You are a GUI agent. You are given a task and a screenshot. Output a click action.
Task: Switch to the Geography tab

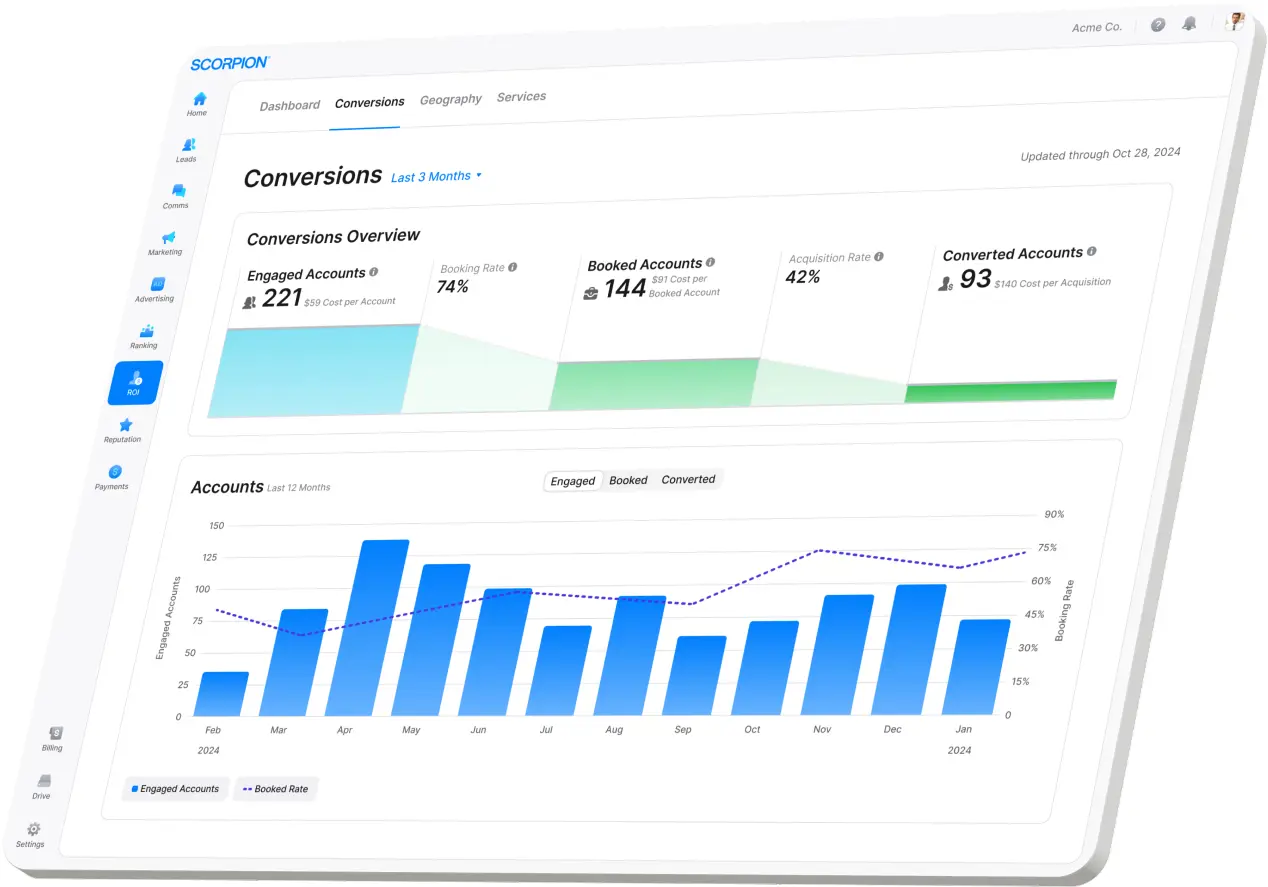[450, 99]
